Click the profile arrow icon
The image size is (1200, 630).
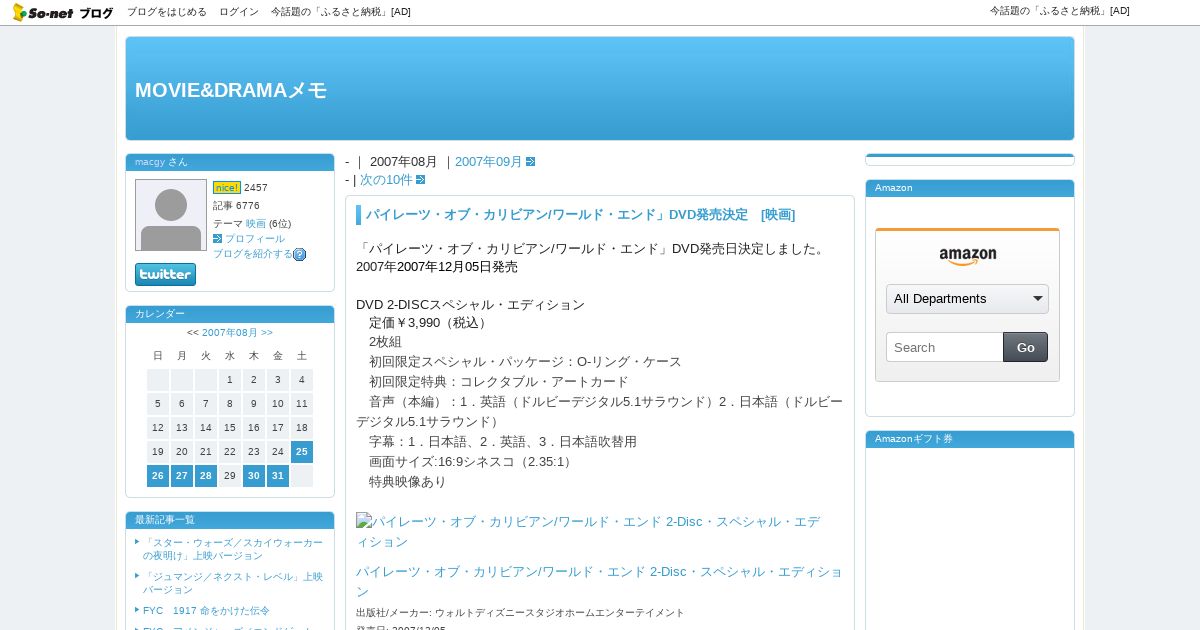click(217, 239)
